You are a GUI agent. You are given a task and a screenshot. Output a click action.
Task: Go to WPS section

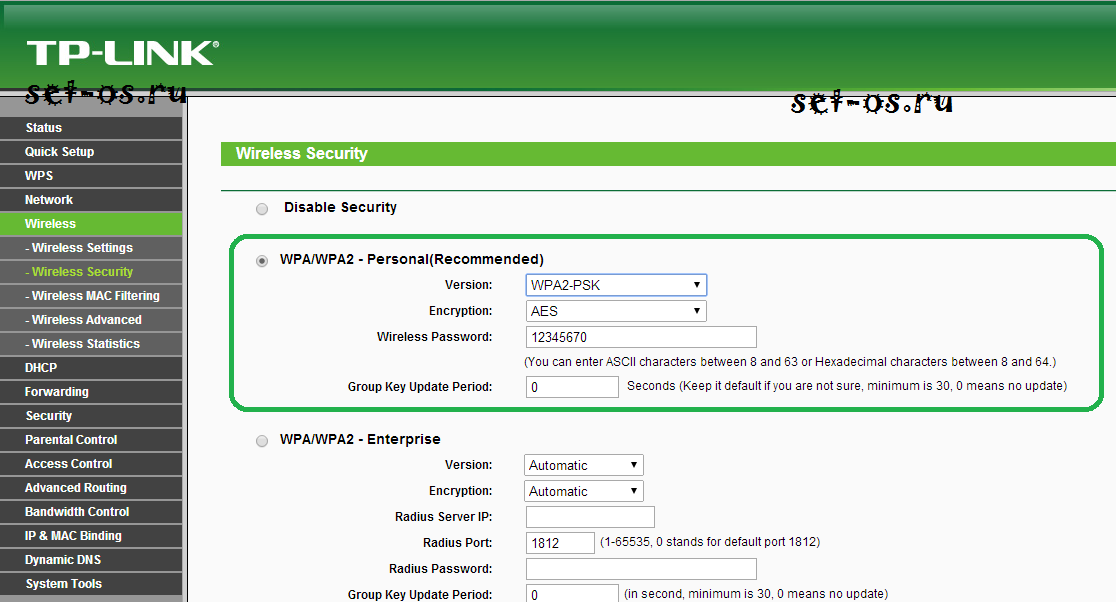(x=91, y=176)
